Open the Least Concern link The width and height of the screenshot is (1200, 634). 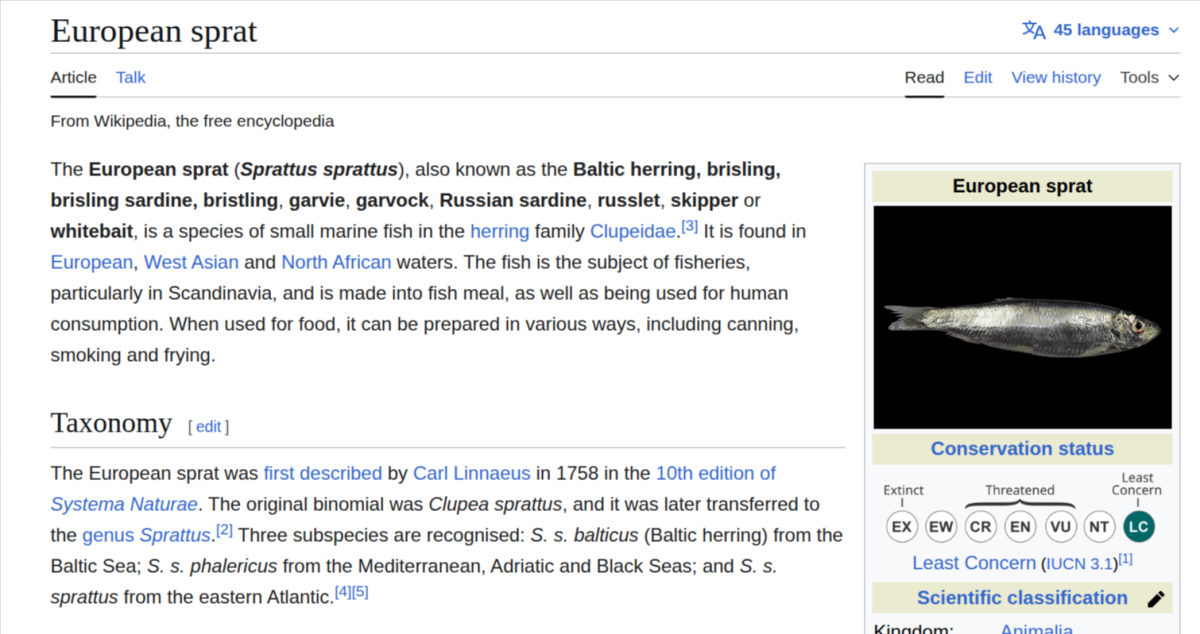(x=974, y=563)
